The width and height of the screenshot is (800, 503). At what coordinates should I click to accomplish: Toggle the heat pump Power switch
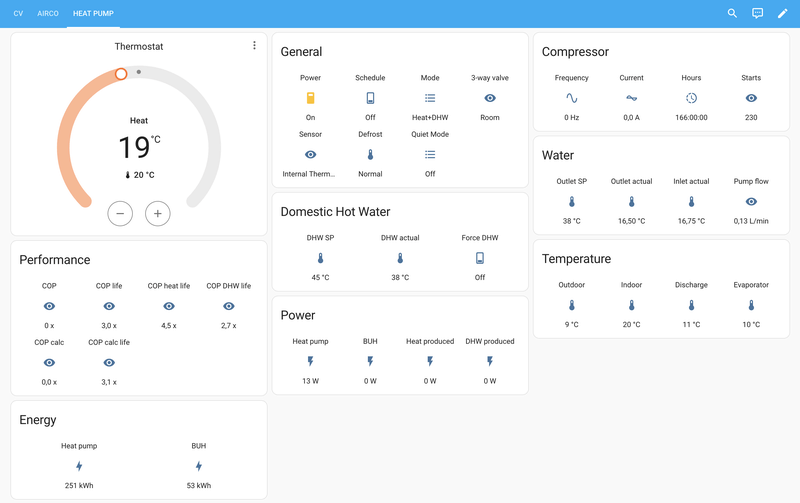[310, 98]
